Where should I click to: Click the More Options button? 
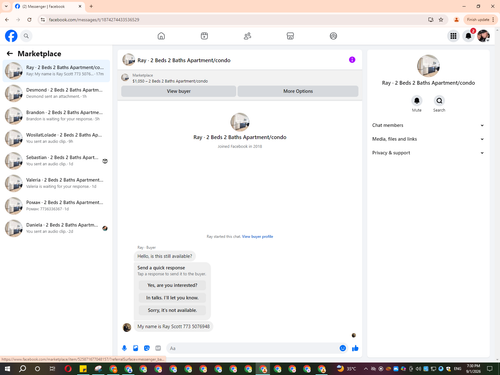click(298, 91)
